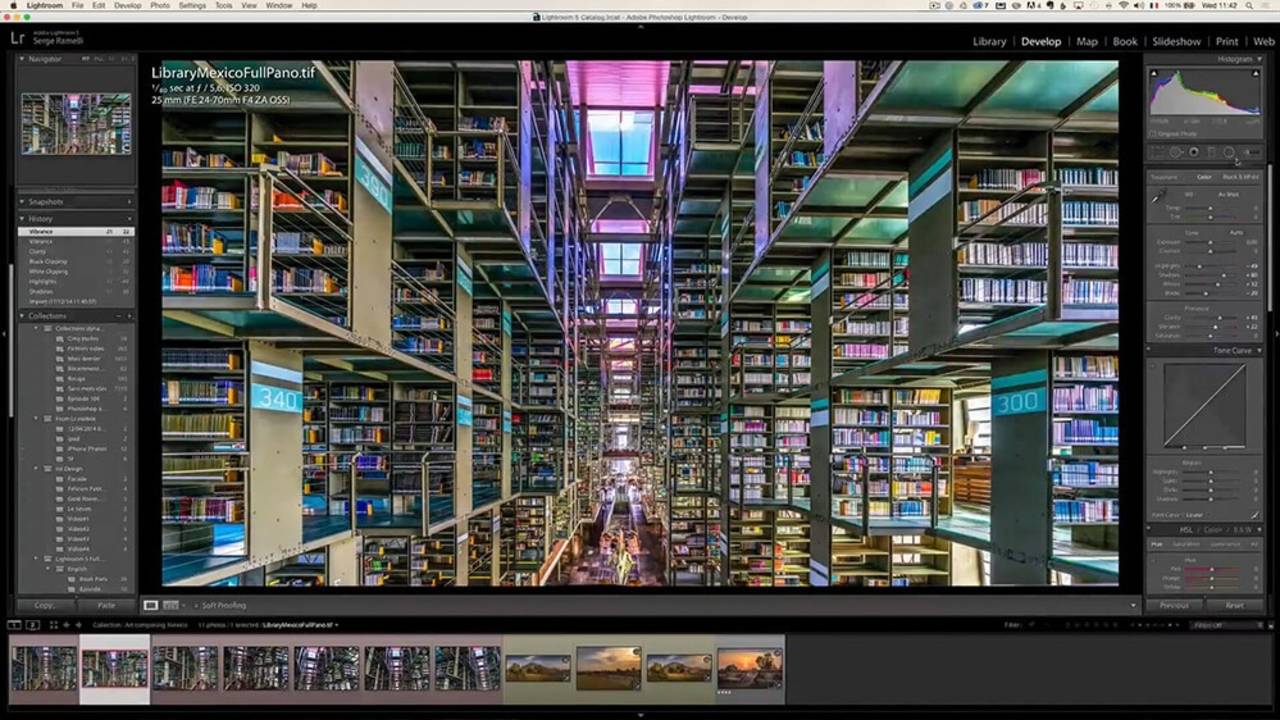Open filmstrip grid view icon
The width and height of the screenshot is (1280, 720).
[52, 625]
